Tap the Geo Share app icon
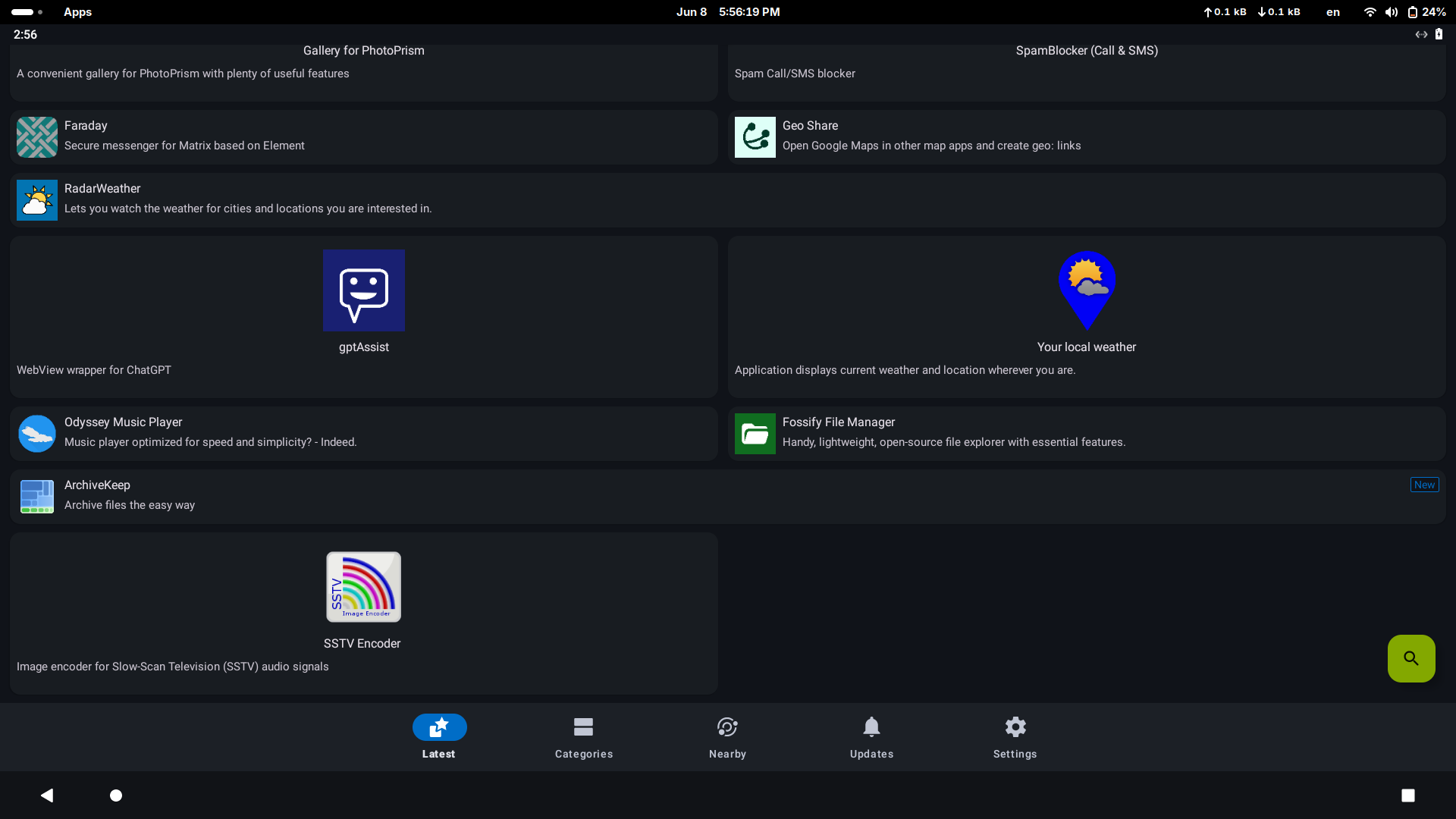Image resolution: width=1456 pixels, height=819 pixels. tap(755, 137)
